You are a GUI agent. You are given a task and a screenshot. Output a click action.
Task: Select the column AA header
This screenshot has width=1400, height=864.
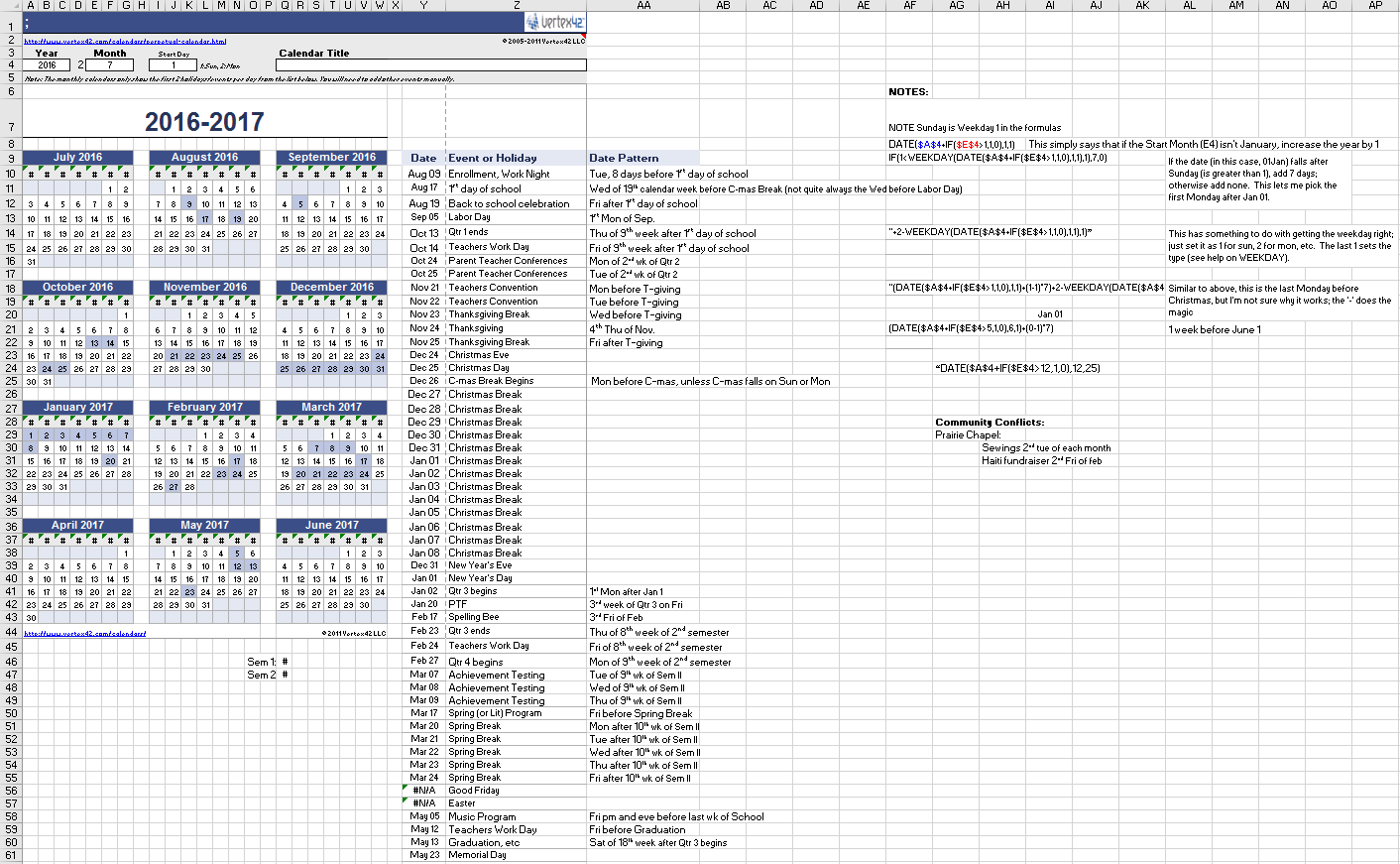pos(643,6)
